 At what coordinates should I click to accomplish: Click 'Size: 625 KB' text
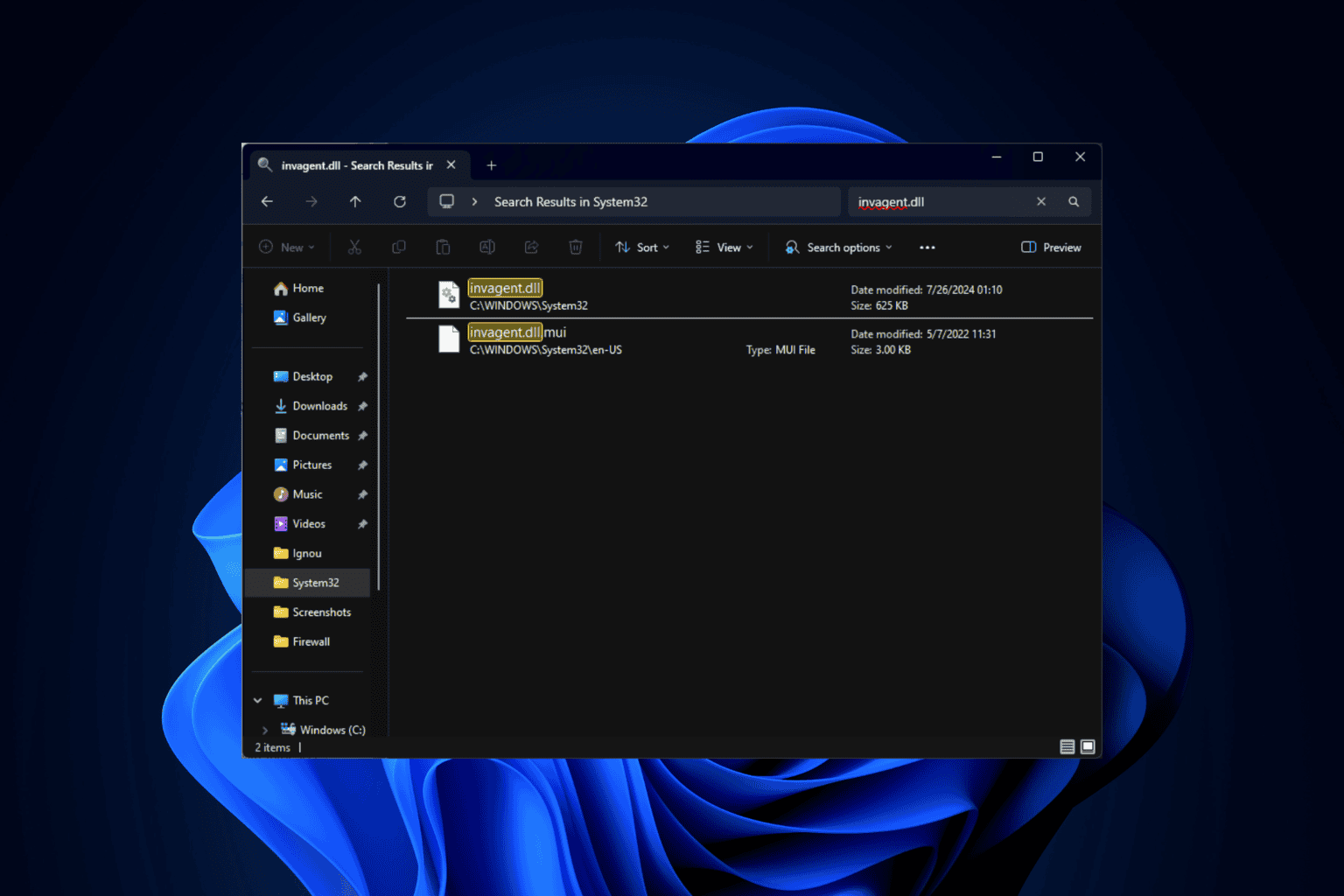(x=879, y=305)
